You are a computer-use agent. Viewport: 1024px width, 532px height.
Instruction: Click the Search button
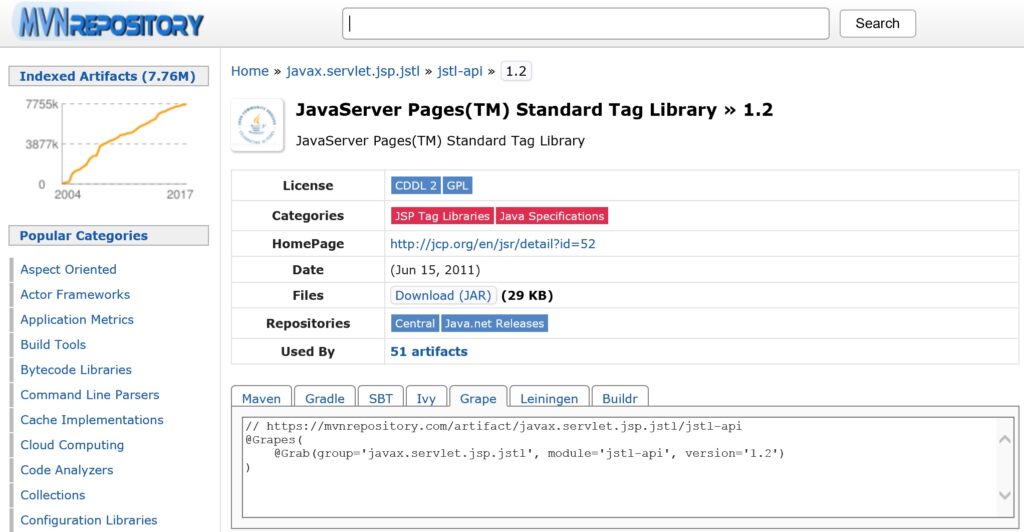point(877,23)
